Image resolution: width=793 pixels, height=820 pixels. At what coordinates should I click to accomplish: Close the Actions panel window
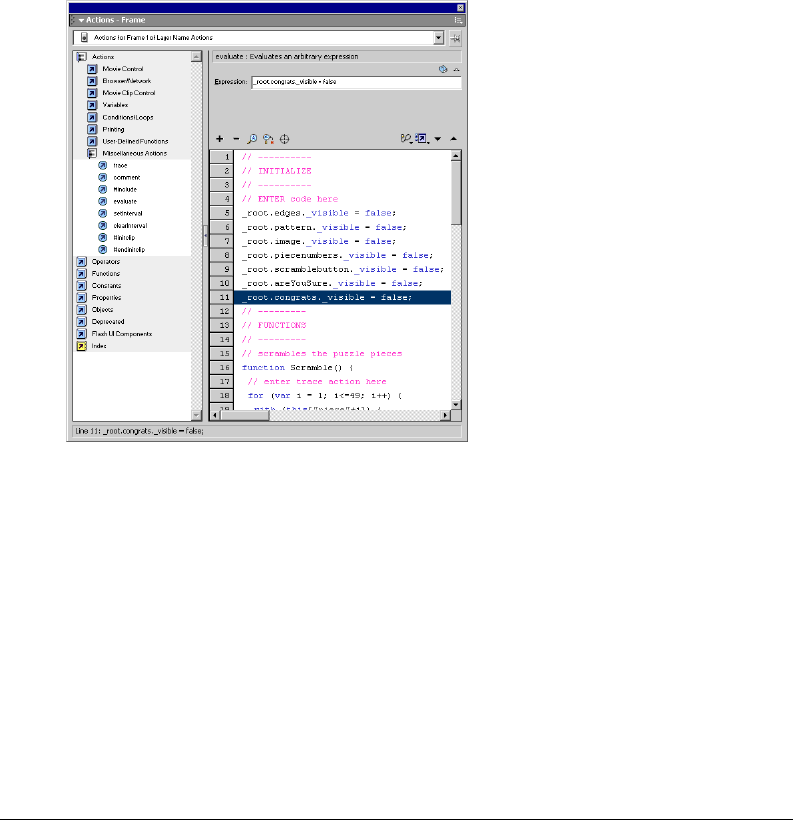460,8
